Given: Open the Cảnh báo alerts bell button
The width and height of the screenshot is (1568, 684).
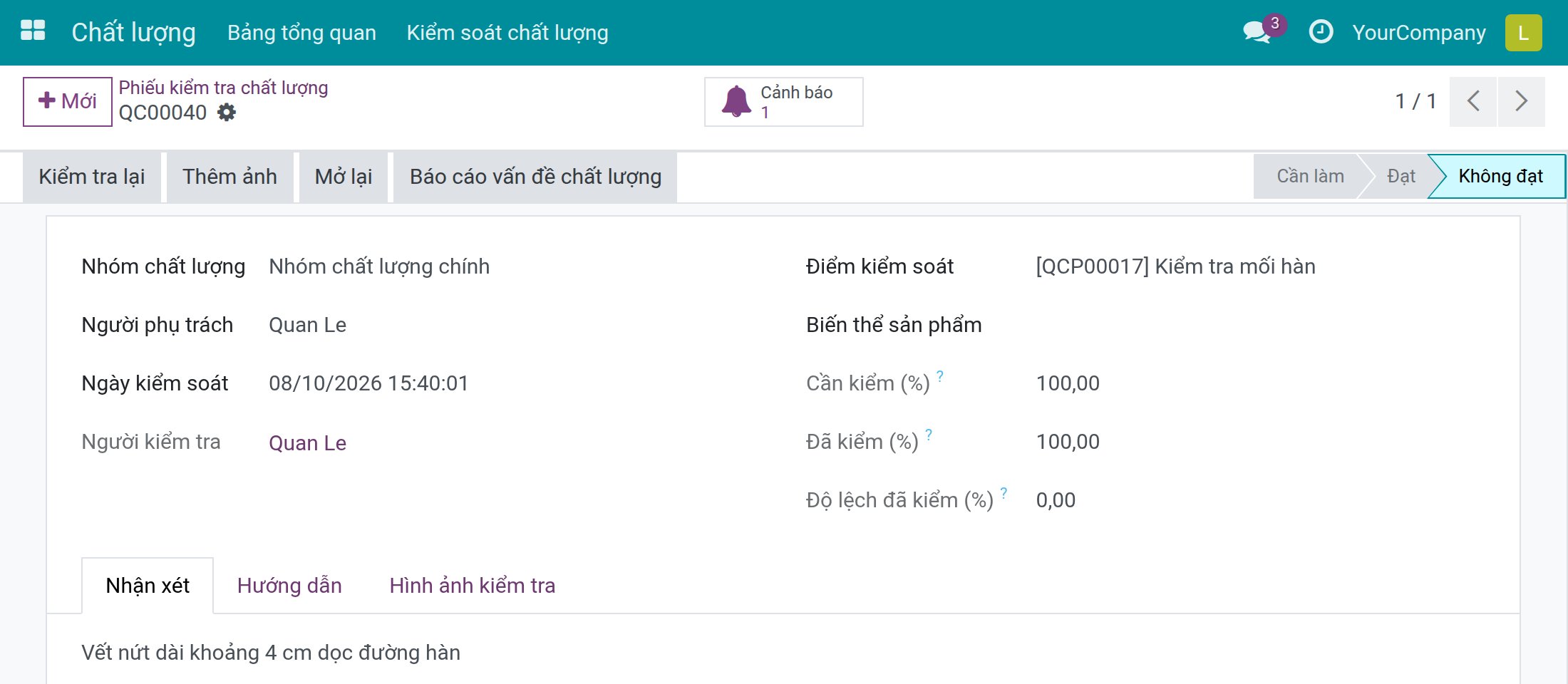Looking at the screenshot, I should [783, 102].
